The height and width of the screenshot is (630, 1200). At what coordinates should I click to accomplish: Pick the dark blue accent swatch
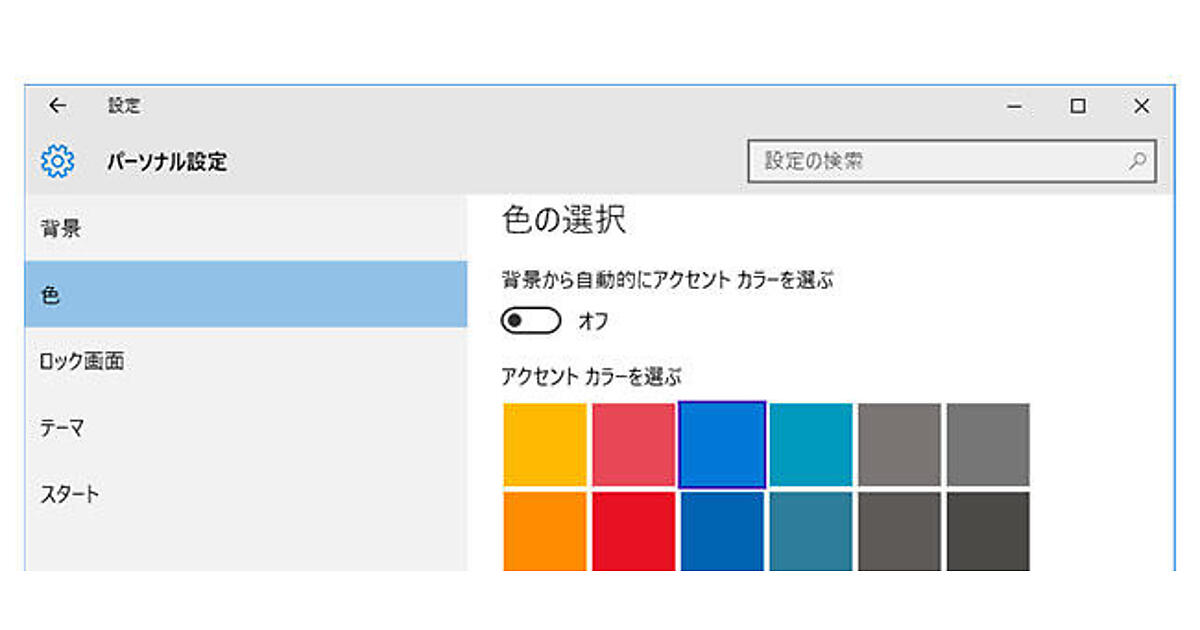click(722, 531)
